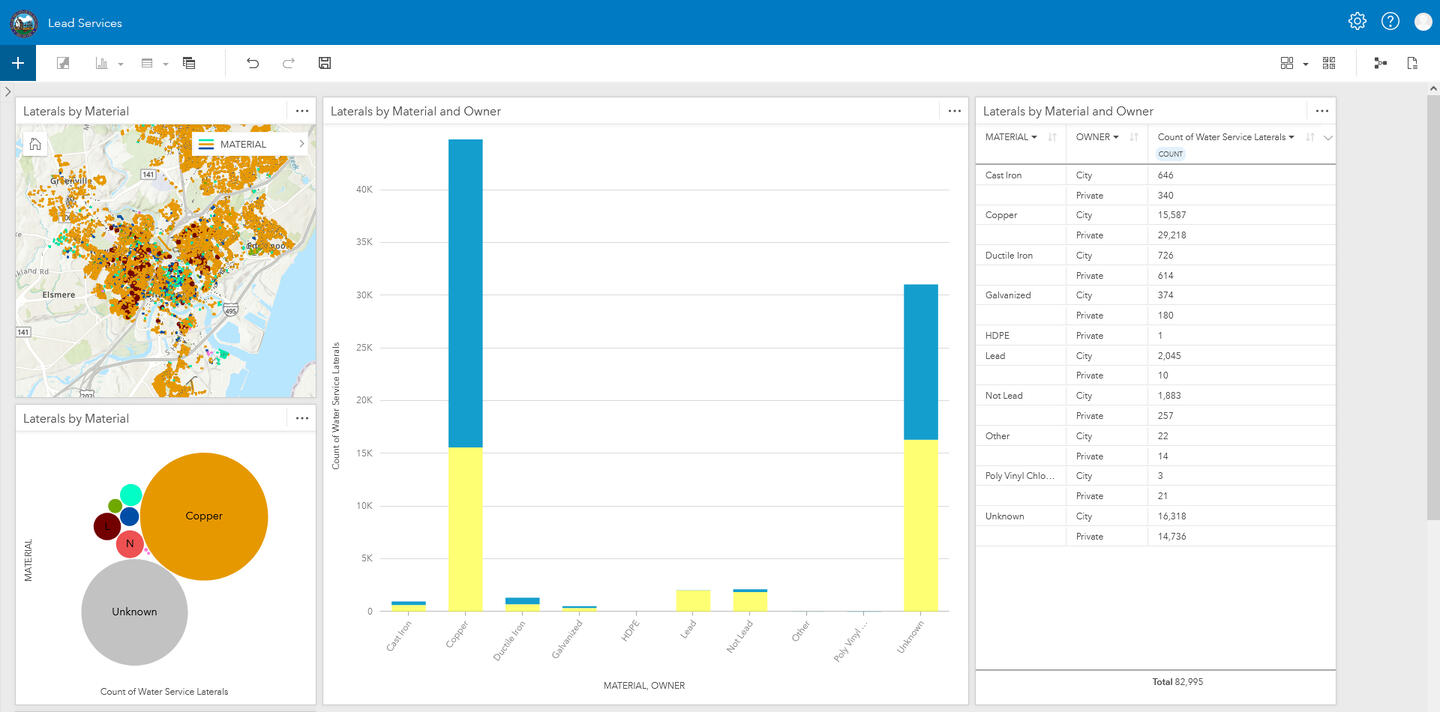Open more options on the bar chart card

tap(954, 111)
